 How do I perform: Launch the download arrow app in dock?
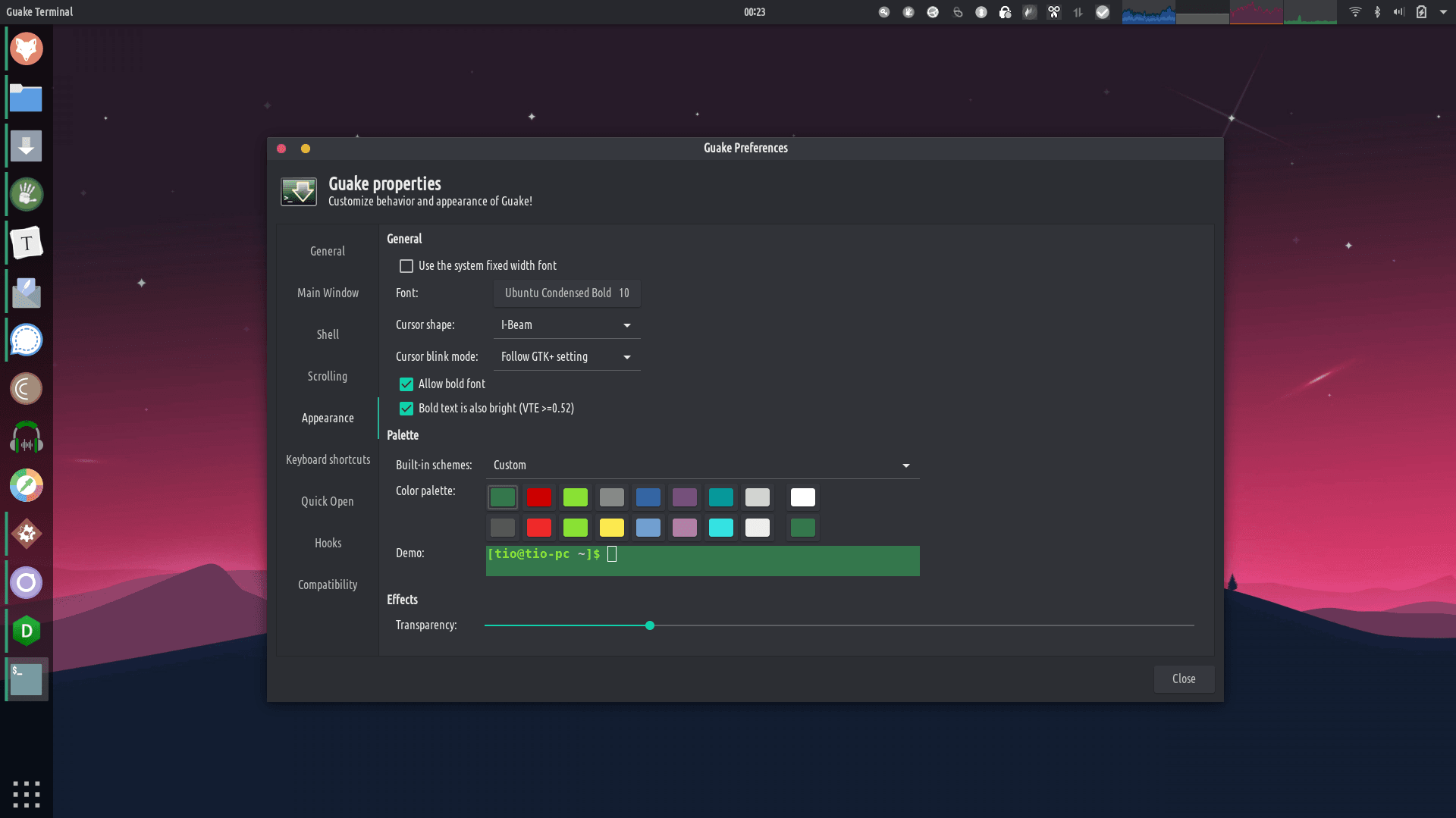click(27, 146)
